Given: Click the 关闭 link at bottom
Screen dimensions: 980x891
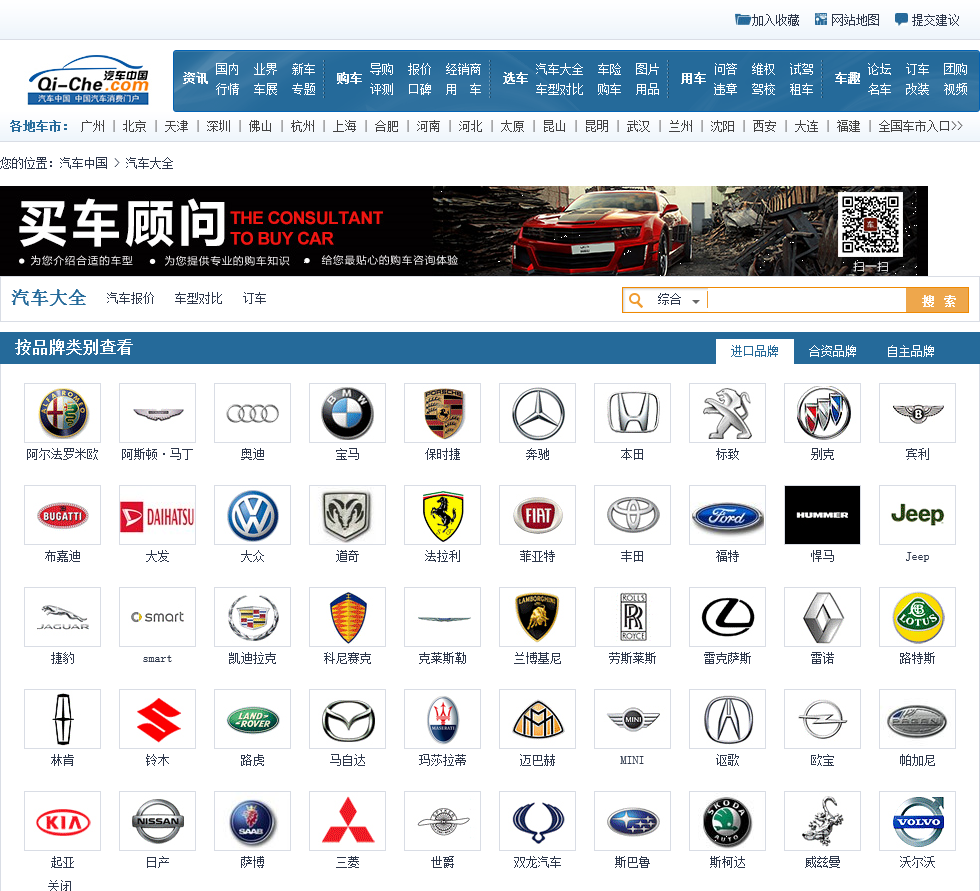Looking at the screenshot, I should tap(60, 884).
